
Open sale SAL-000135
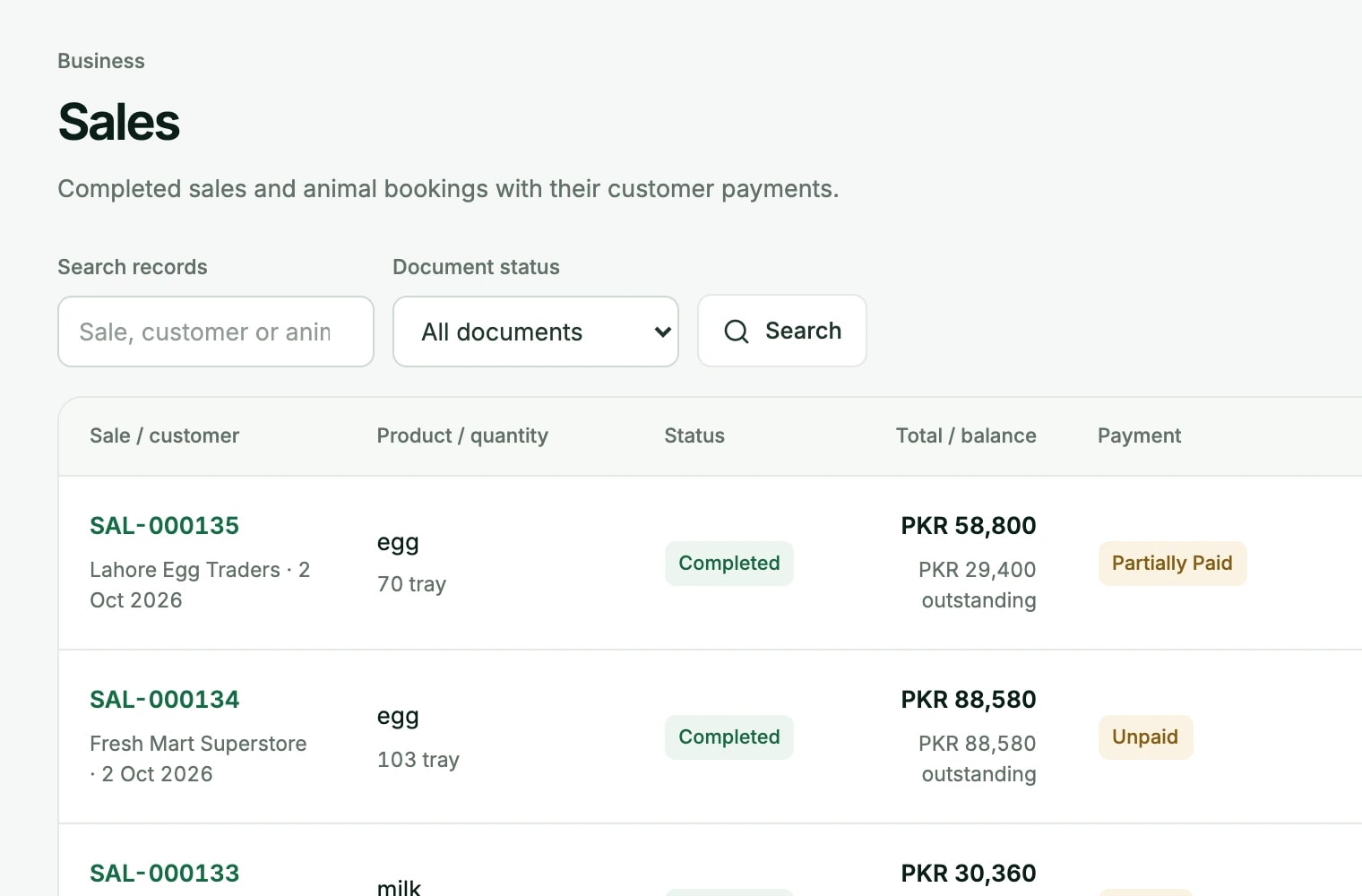tap(165, 525)
